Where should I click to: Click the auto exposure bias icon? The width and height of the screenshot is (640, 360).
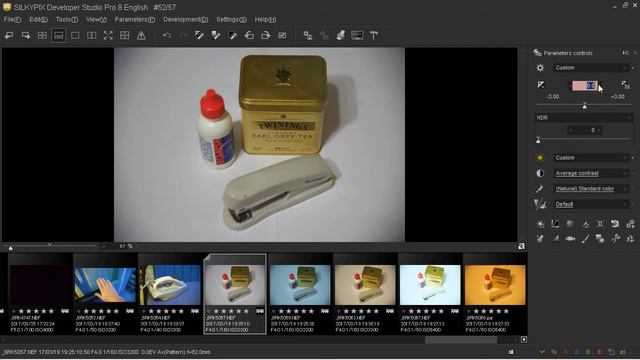click(x=626, y=85)
